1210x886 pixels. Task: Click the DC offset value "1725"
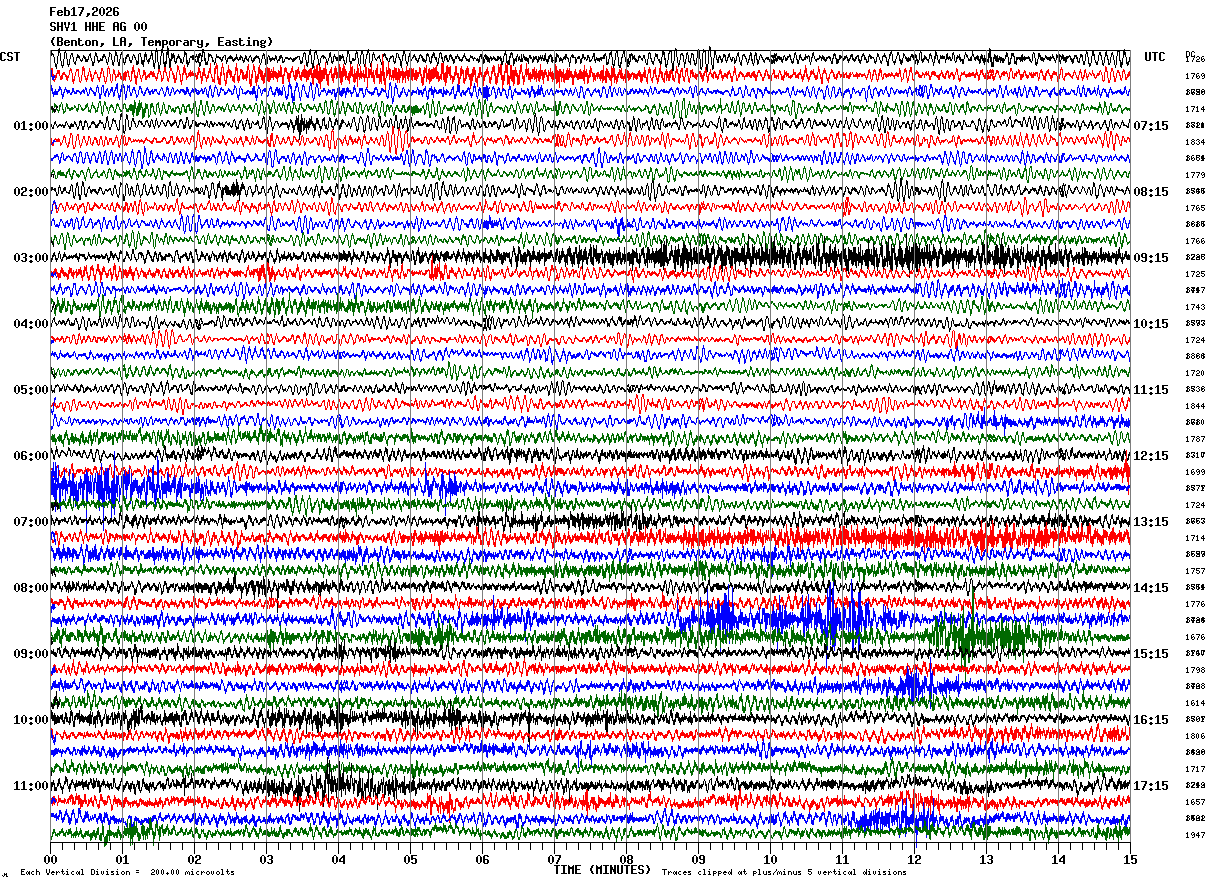tap(1195, 274)
